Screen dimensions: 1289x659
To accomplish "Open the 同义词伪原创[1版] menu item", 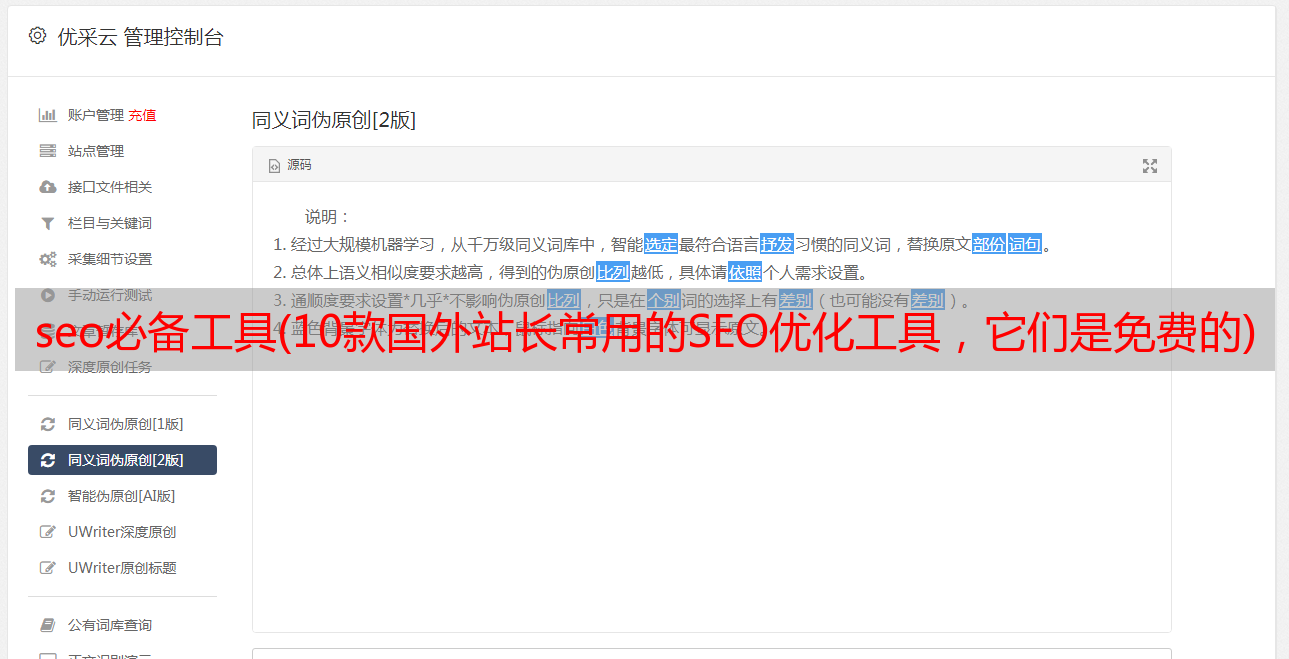I will [x=122, y=424].
